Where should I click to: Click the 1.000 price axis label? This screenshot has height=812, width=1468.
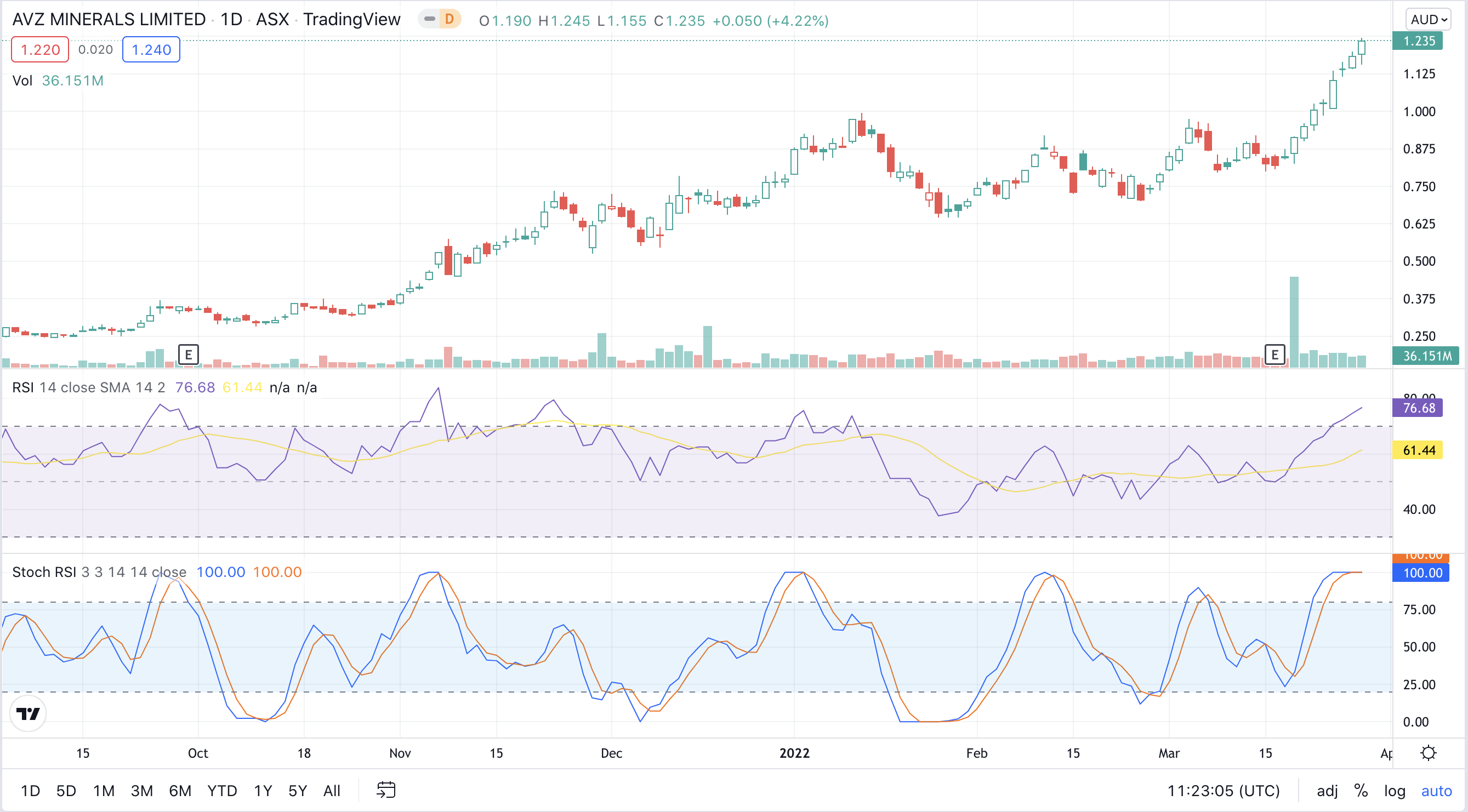1419,111
